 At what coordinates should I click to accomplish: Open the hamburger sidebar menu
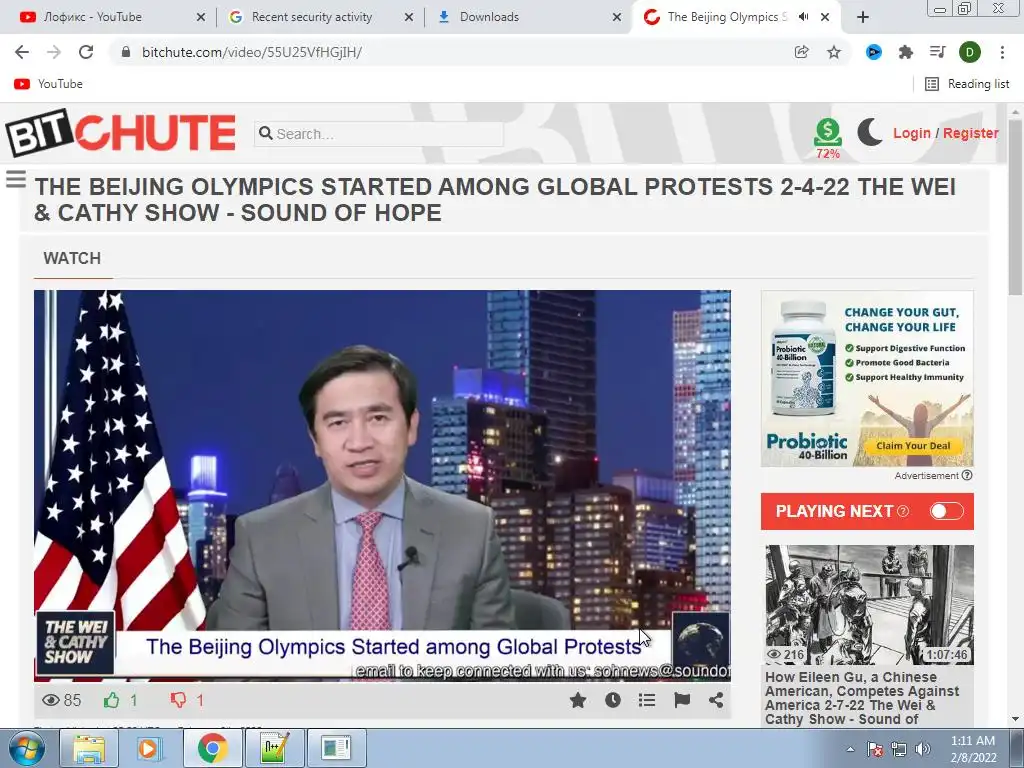[16, 179]
